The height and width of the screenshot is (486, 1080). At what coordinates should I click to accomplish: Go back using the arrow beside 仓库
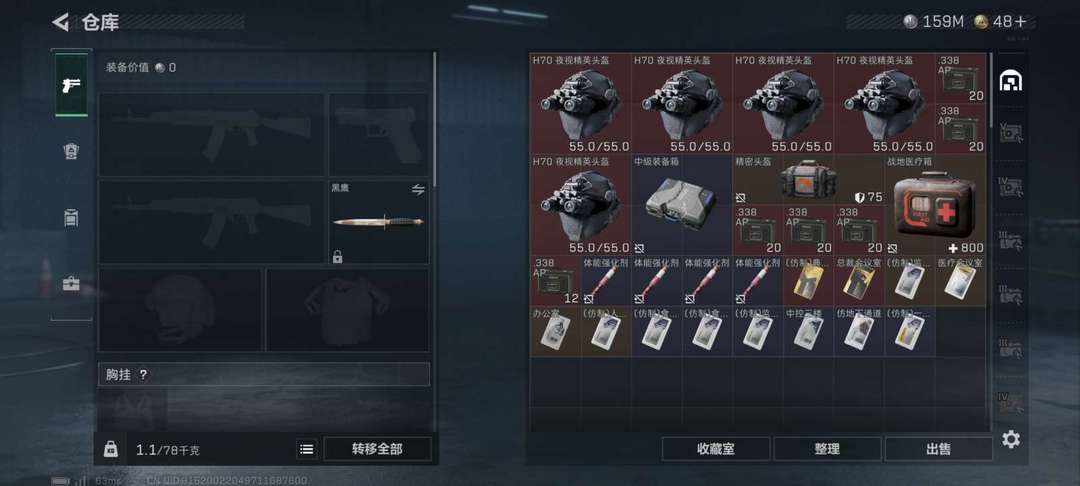60,22
